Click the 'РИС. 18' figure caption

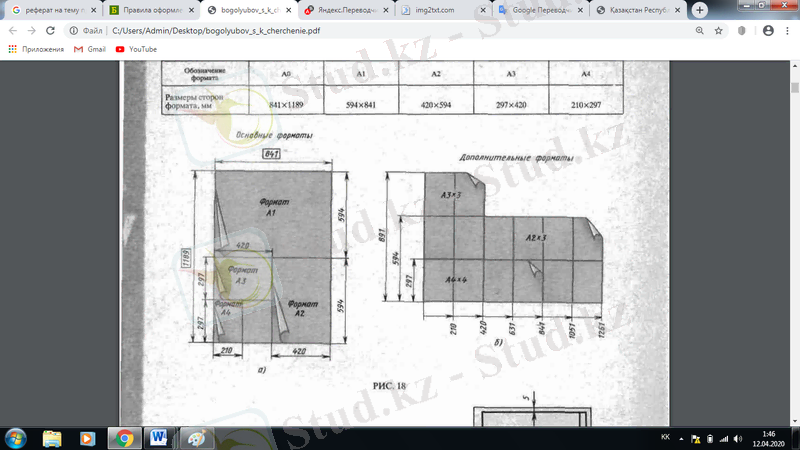(389, 386)
